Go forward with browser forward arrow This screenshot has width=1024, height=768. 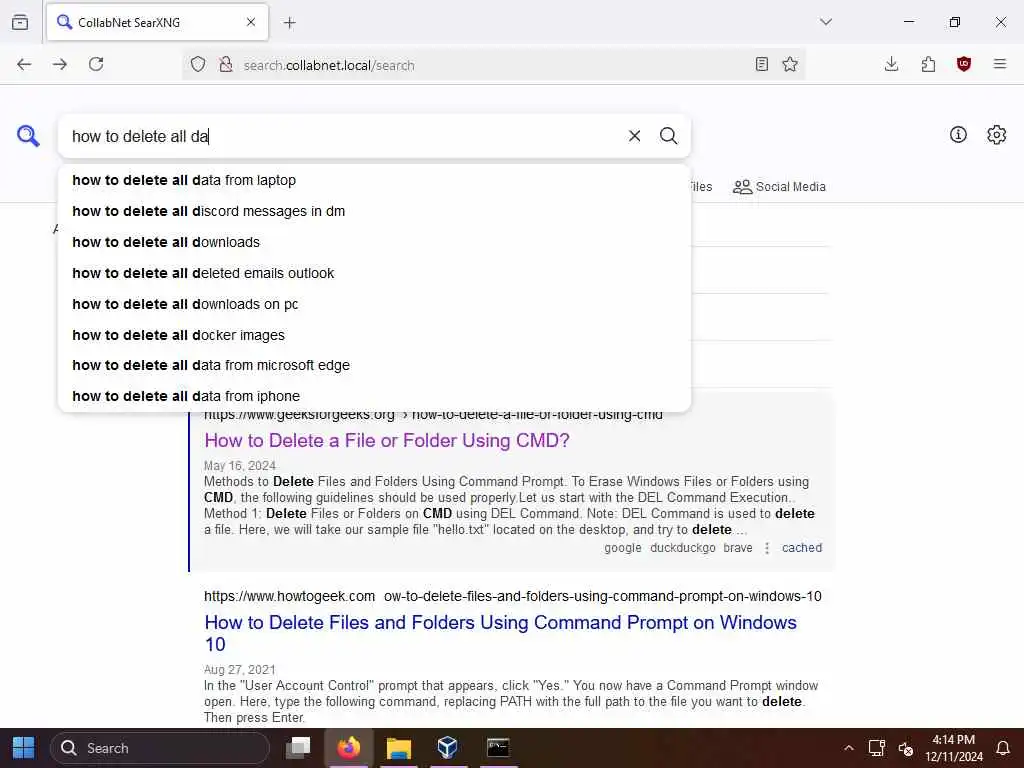coord(60,64)
